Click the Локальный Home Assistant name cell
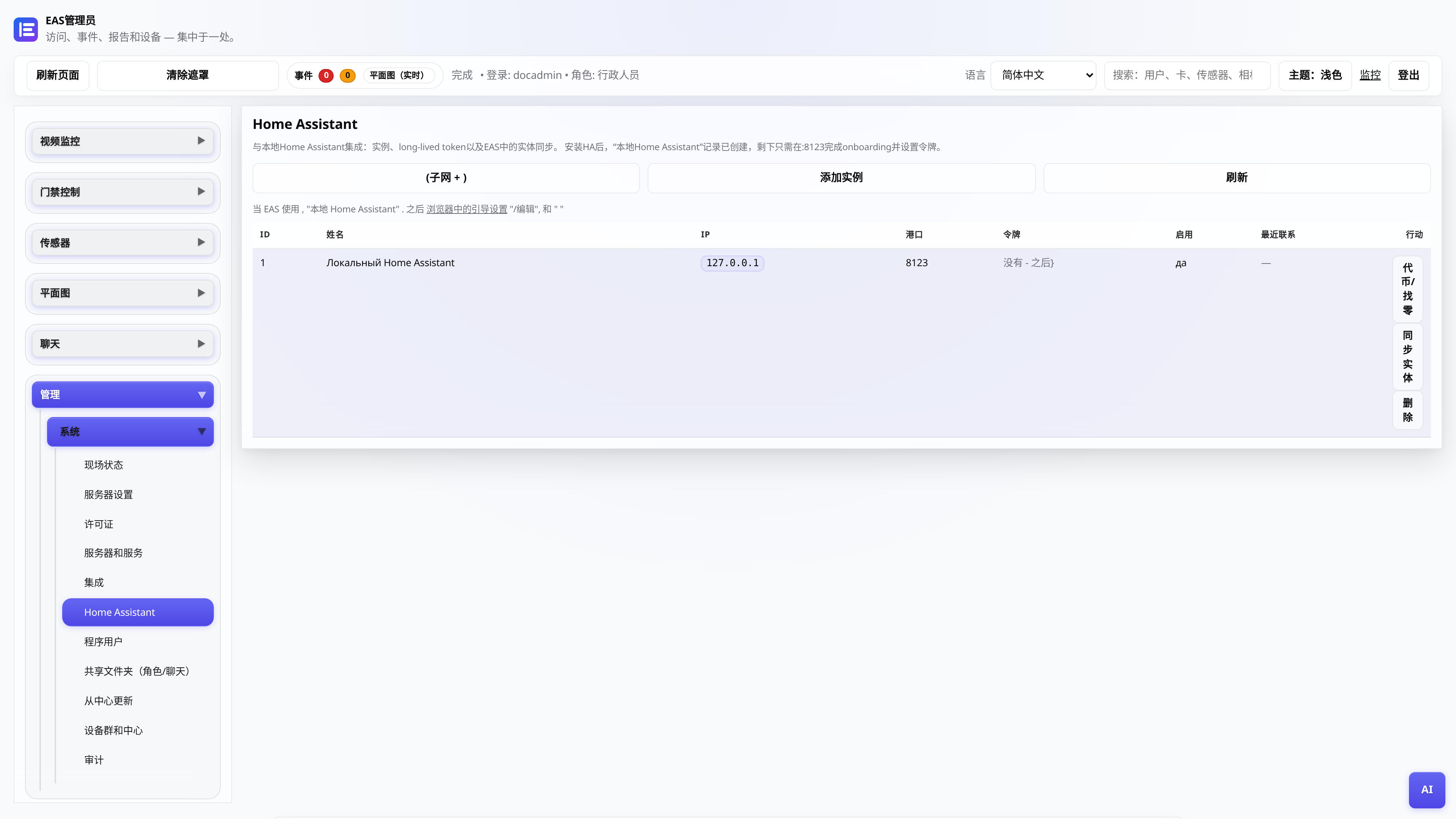Image resolution: width=1456 pixels, height=819 pixels. point(390,263)
